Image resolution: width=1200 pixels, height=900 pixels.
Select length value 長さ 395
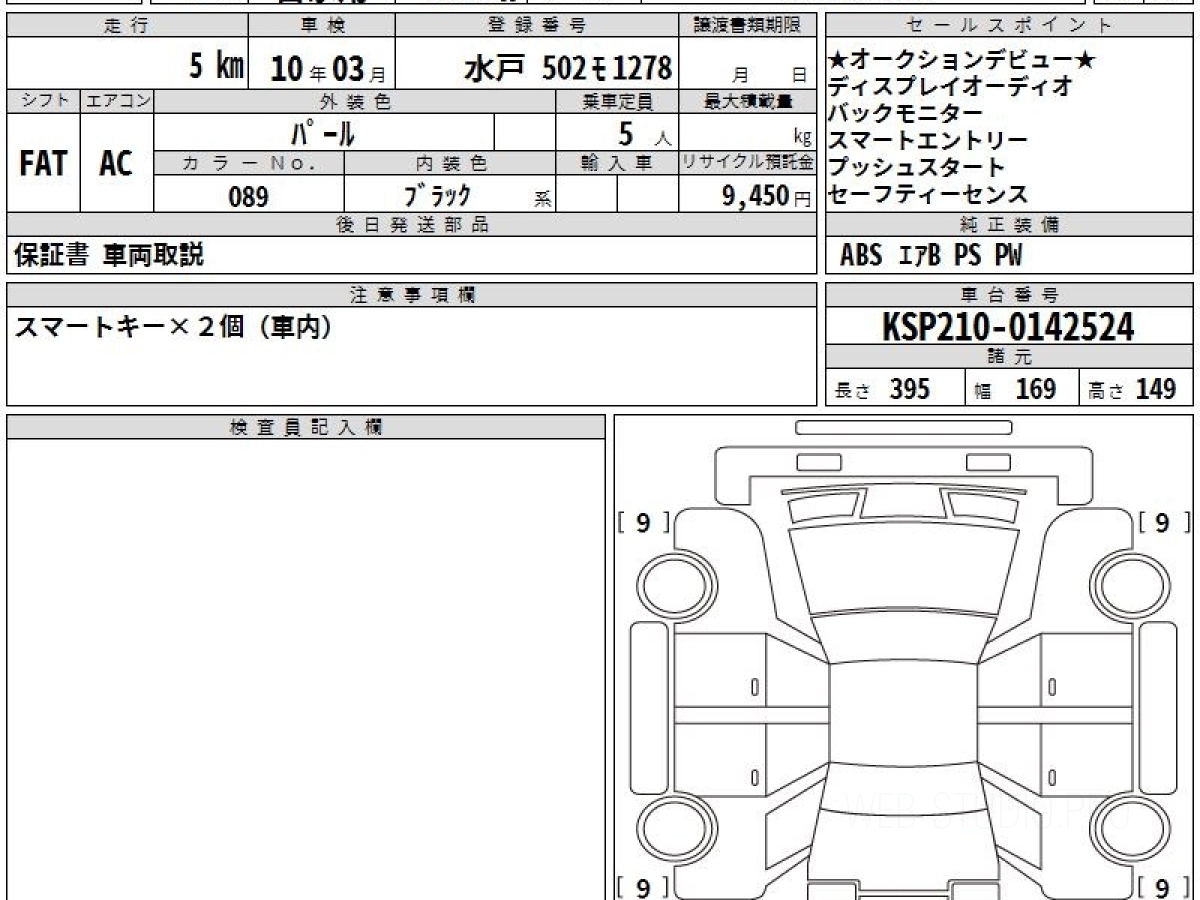point(882,389)
